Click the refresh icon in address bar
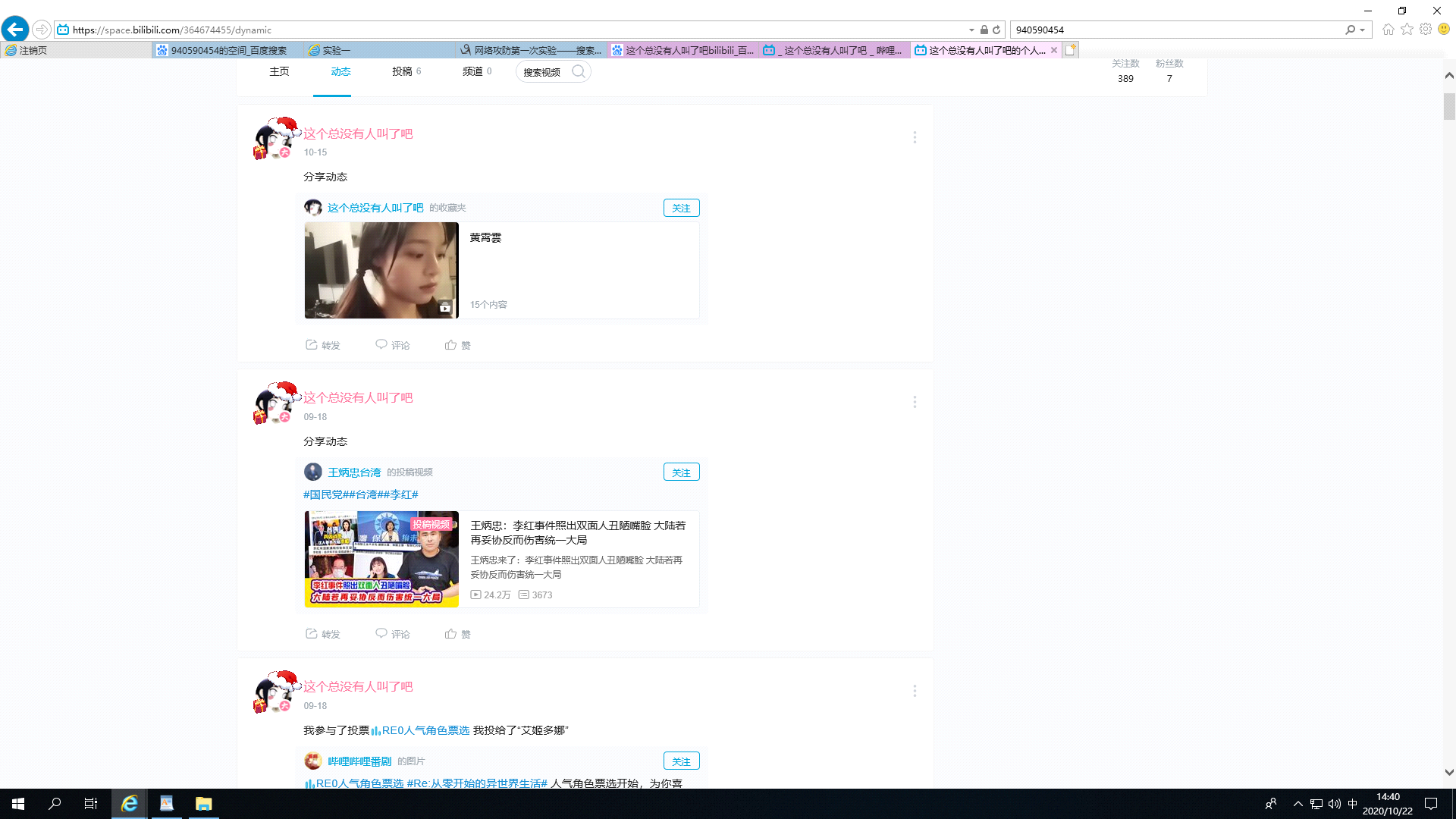The height and width of the screenshot is (819, 1456). coord(996,30)
